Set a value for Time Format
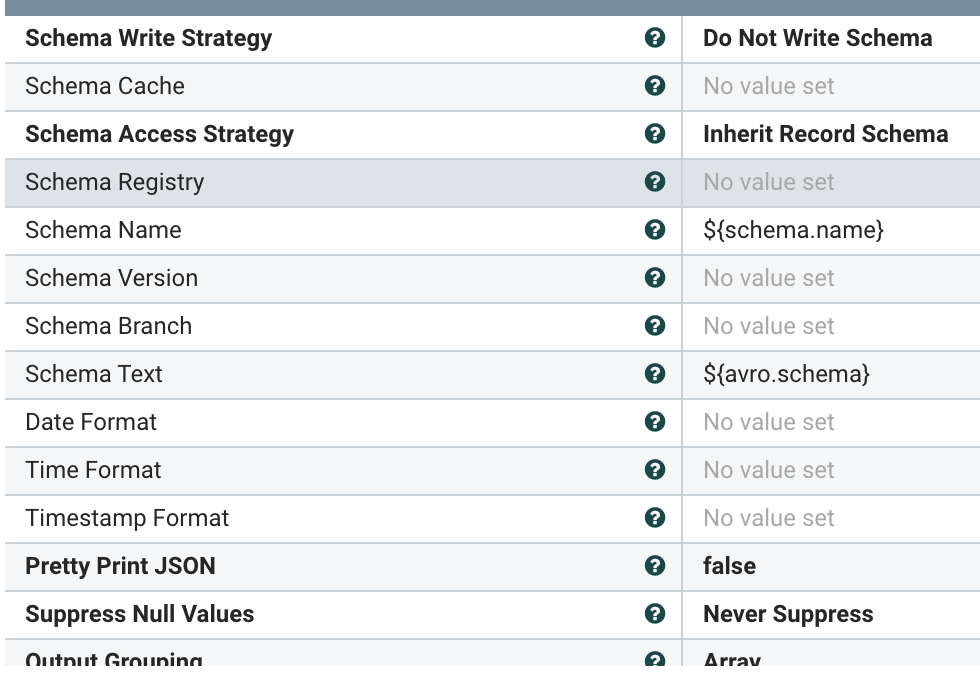This screenshot has width=980, height=685. coord(768,470)
